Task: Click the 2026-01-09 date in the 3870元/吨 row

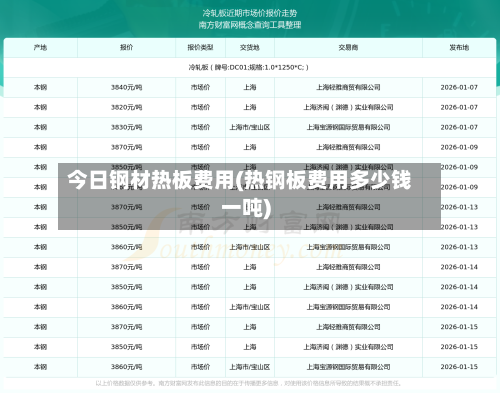Action: [x=459, y=147]
